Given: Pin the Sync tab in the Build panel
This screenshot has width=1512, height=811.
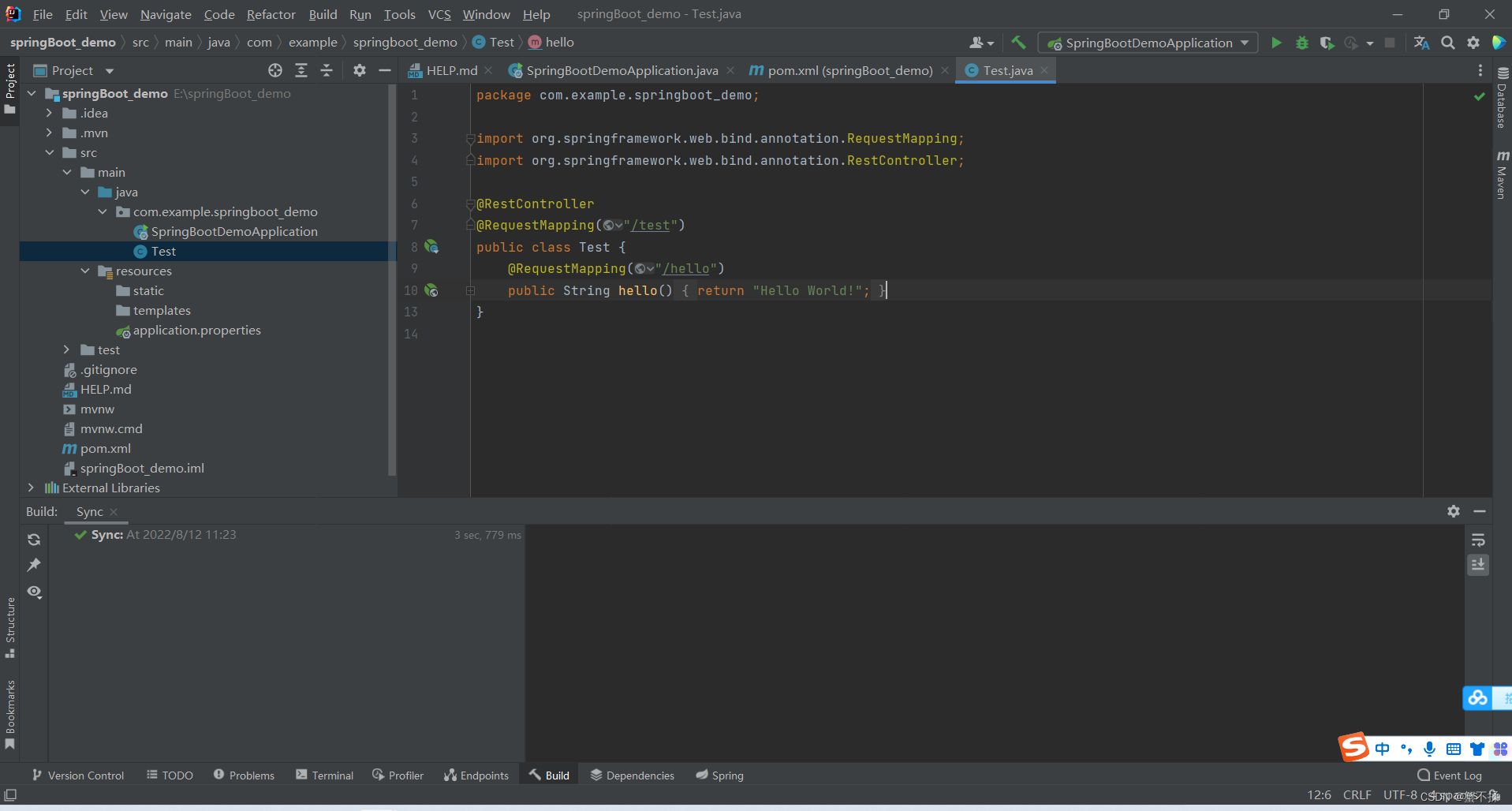Looking at the screenshot, I should [33, 565].
